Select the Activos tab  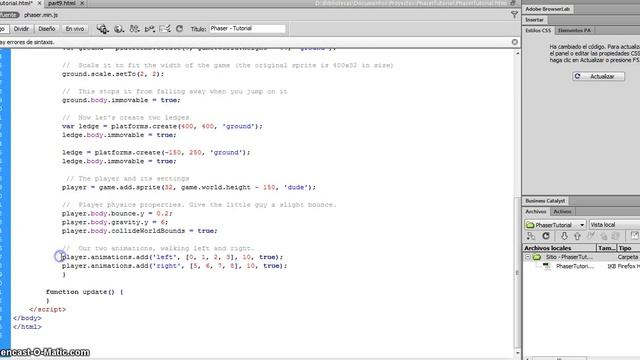[x=562, y=211]
